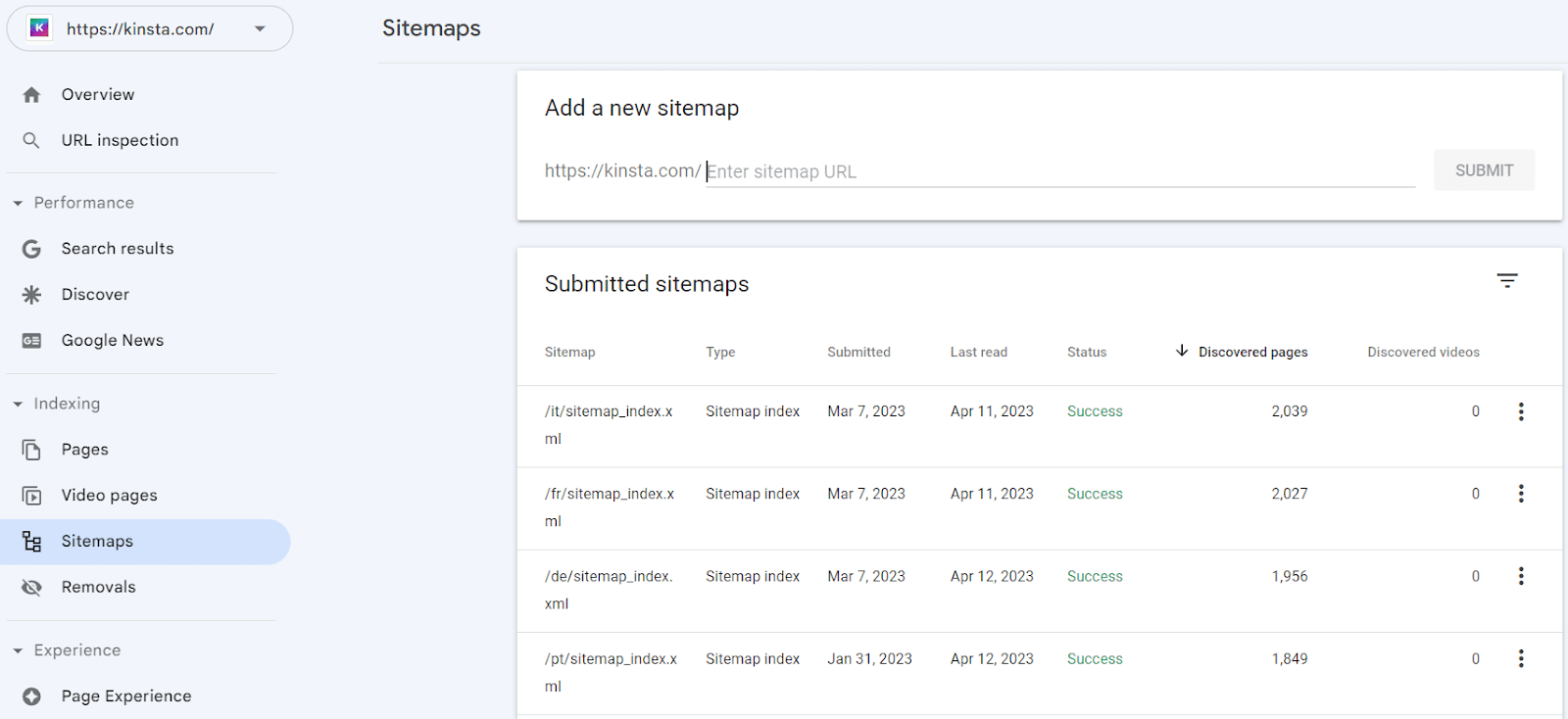Open more options for /de/sitemap_index.xml row
This screenshot has height=719, width=1568.
coord(1521,576)
